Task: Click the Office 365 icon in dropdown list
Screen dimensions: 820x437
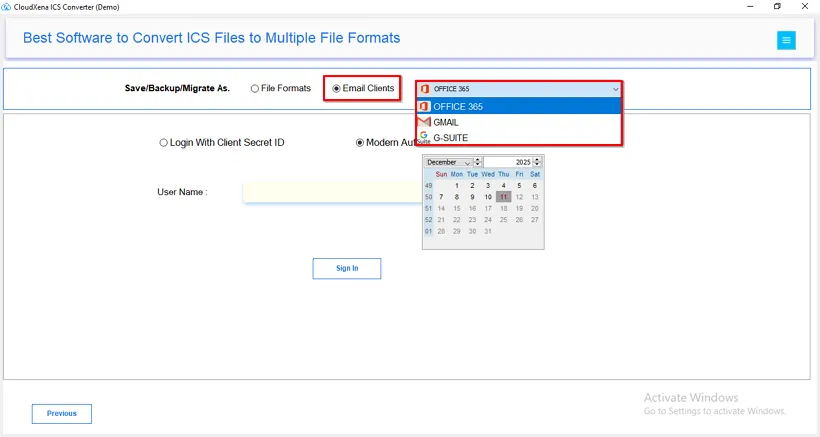Action: click(x=424, y=106)
